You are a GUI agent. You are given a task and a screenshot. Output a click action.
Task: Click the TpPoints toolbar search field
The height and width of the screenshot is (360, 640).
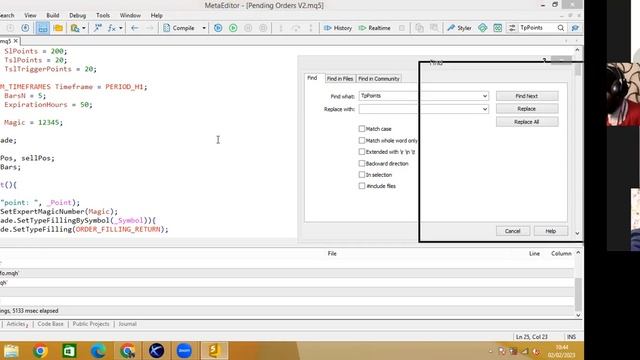coord(537,28)
